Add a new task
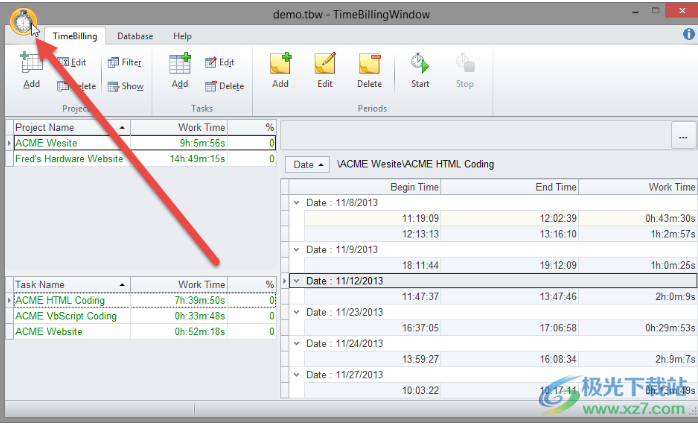 pos(180,70)
